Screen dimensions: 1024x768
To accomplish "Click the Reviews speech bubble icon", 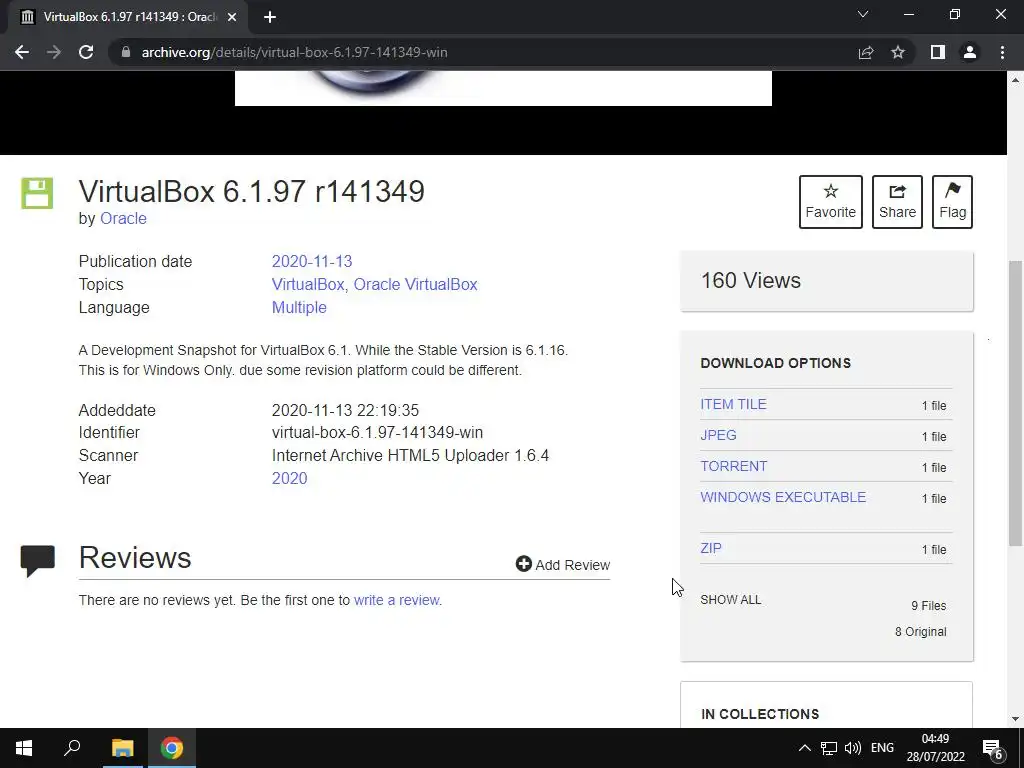I will [x=37, y=561].
